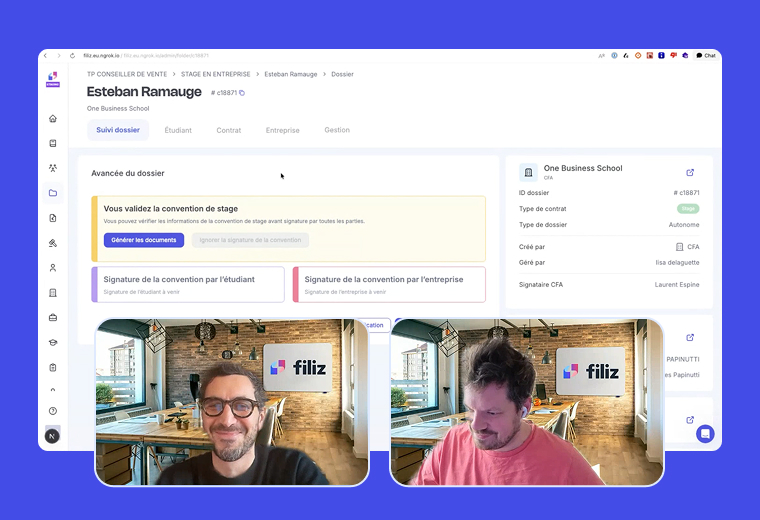The width and height of the screenshot is (760, 520).
Task: Click the orange diamond extension icon
Action: coord(638,56)
